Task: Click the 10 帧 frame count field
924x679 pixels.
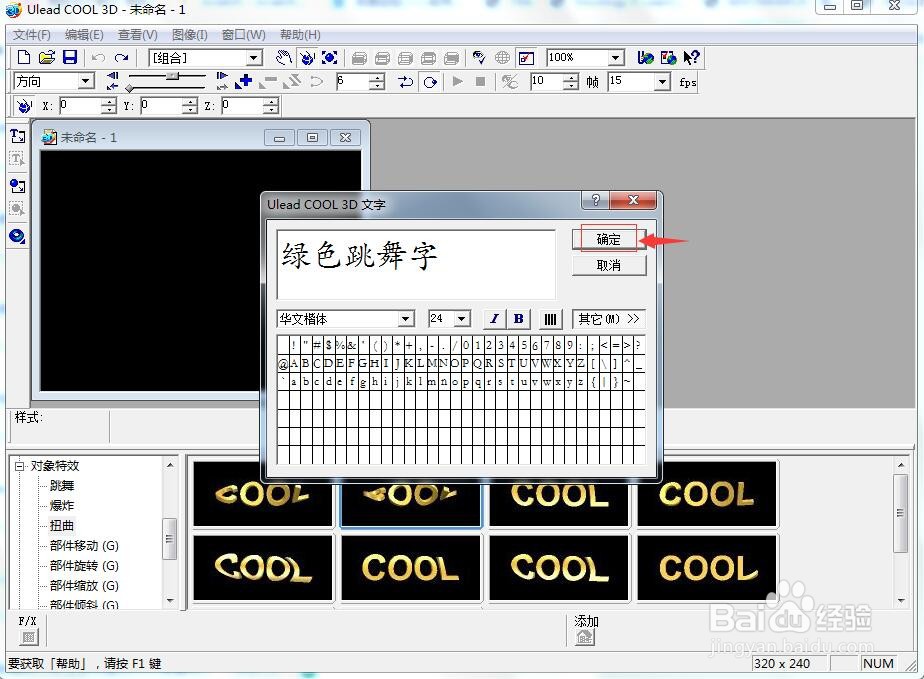Action: click(546, 81)
